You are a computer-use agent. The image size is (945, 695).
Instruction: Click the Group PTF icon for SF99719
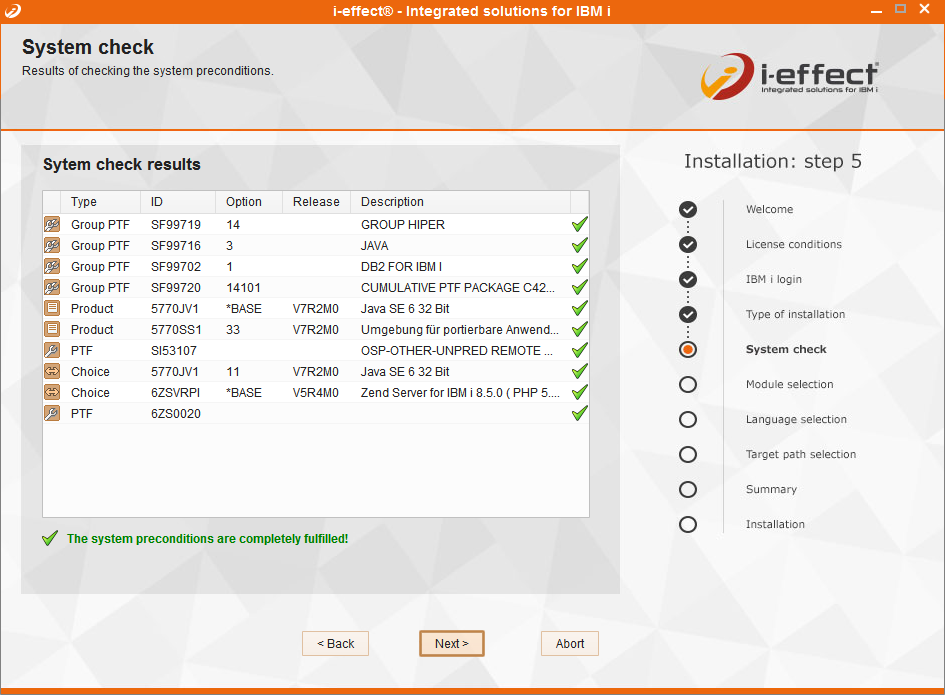point(52,225)
